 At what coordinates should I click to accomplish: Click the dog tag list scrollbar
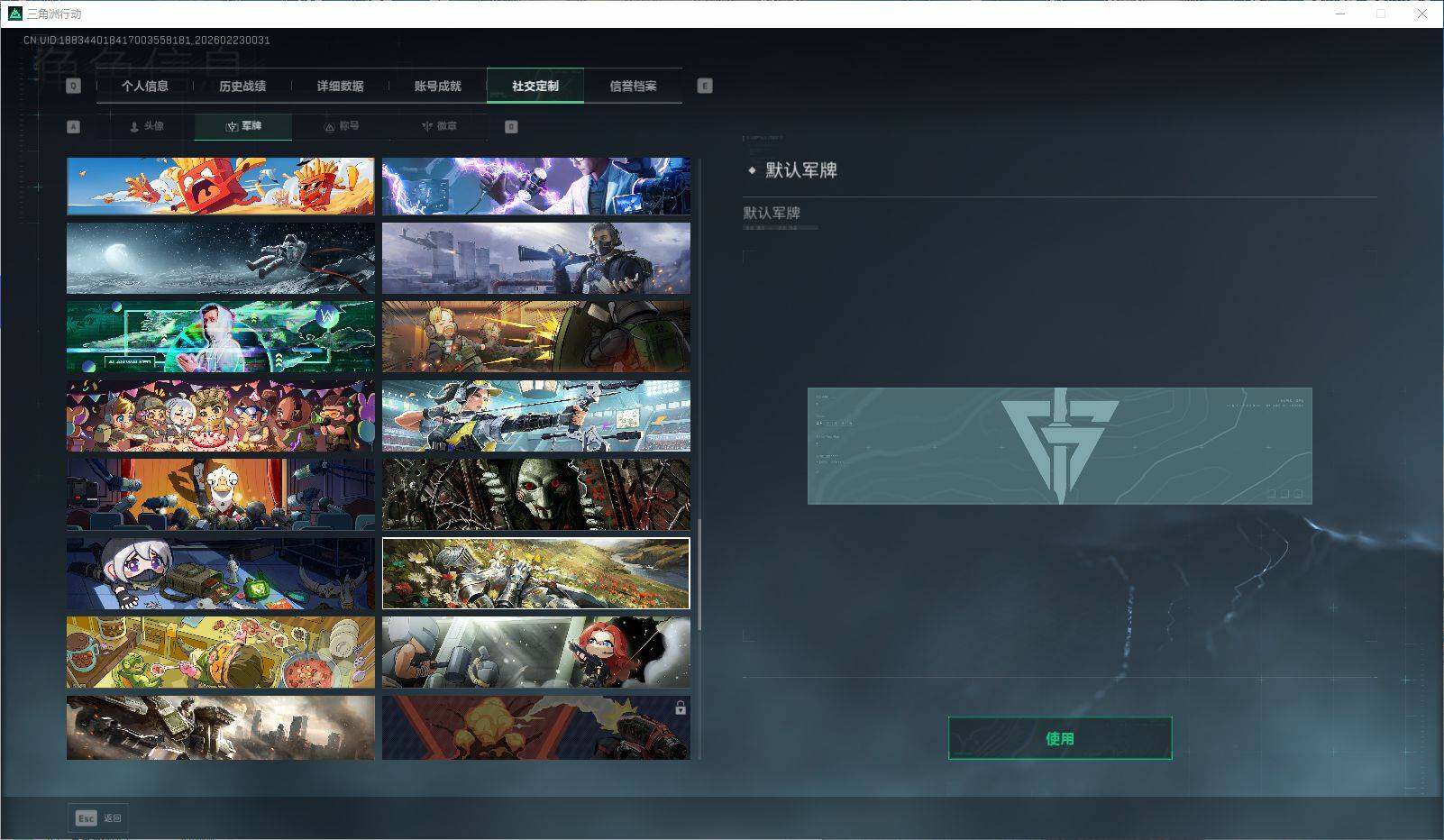(x=699, y=573)
